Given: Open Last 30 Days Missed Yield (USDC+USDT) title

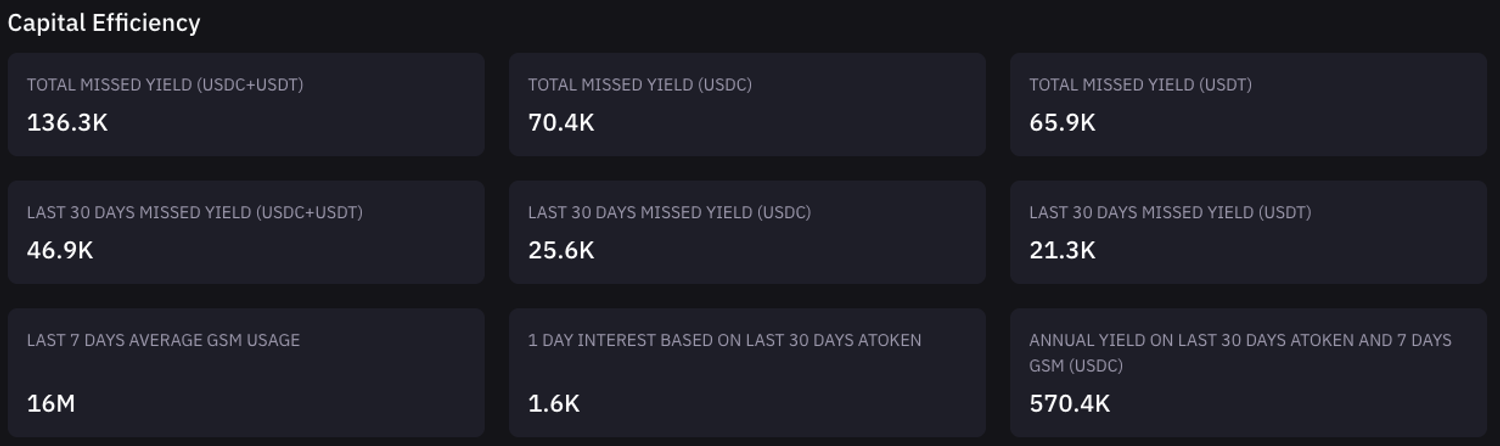Looking at the screenshot, I should (x=195, y=213).
